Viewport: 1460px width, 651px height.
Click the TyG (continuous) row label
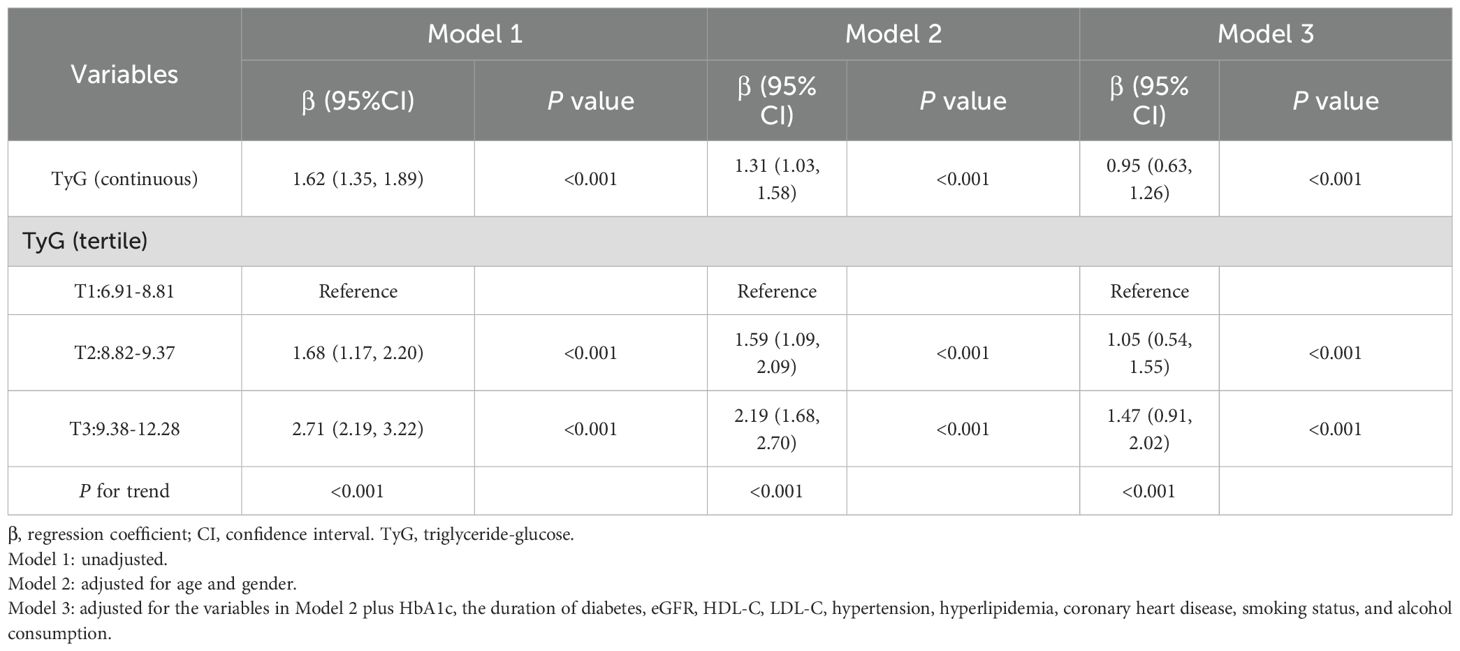tap(124, 179)
